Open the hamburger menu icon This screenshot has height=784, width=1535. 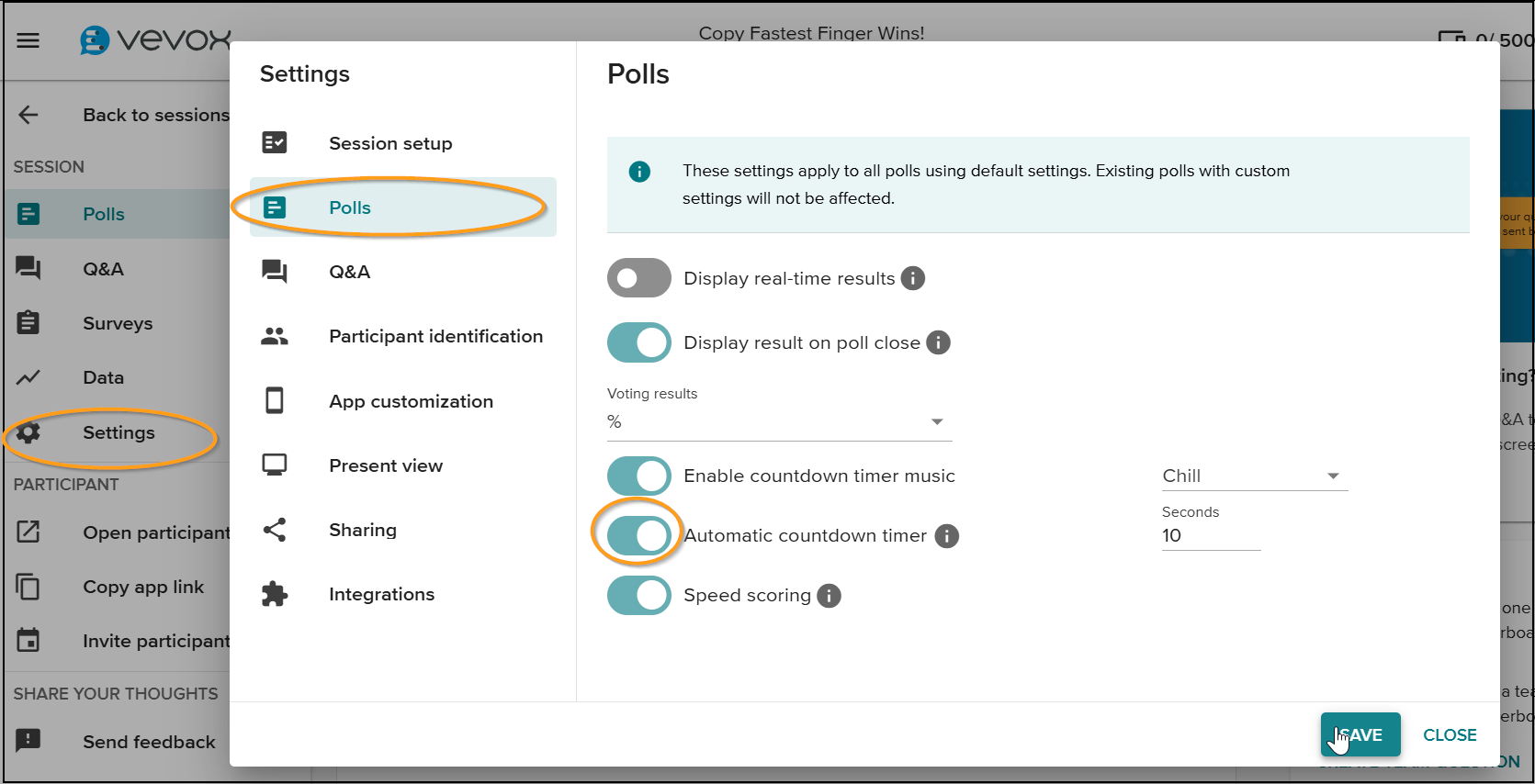tap(28, 40)
